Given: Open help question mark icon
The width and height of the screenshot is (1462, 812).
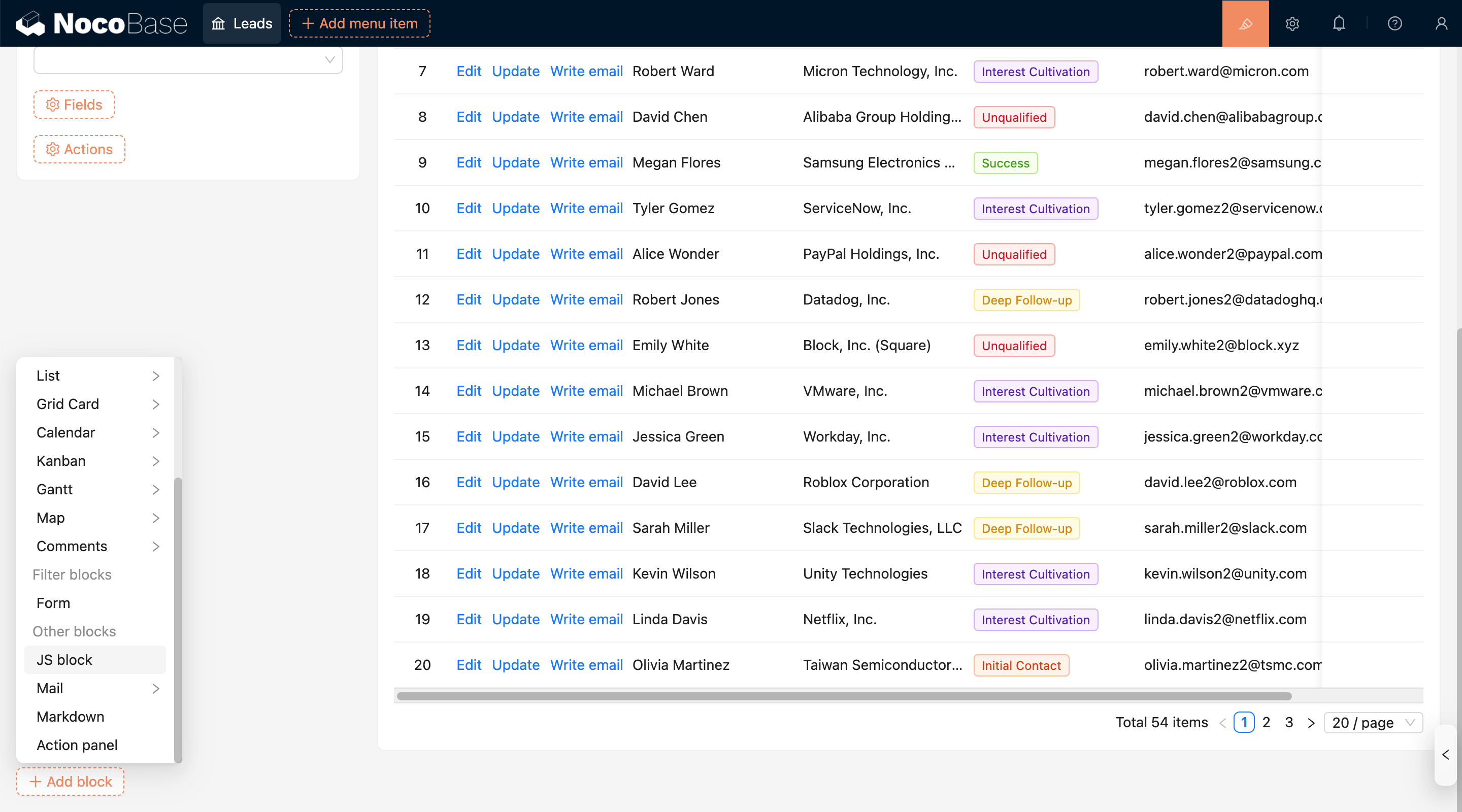Looking at the screenshot, I should point(1394,24).
